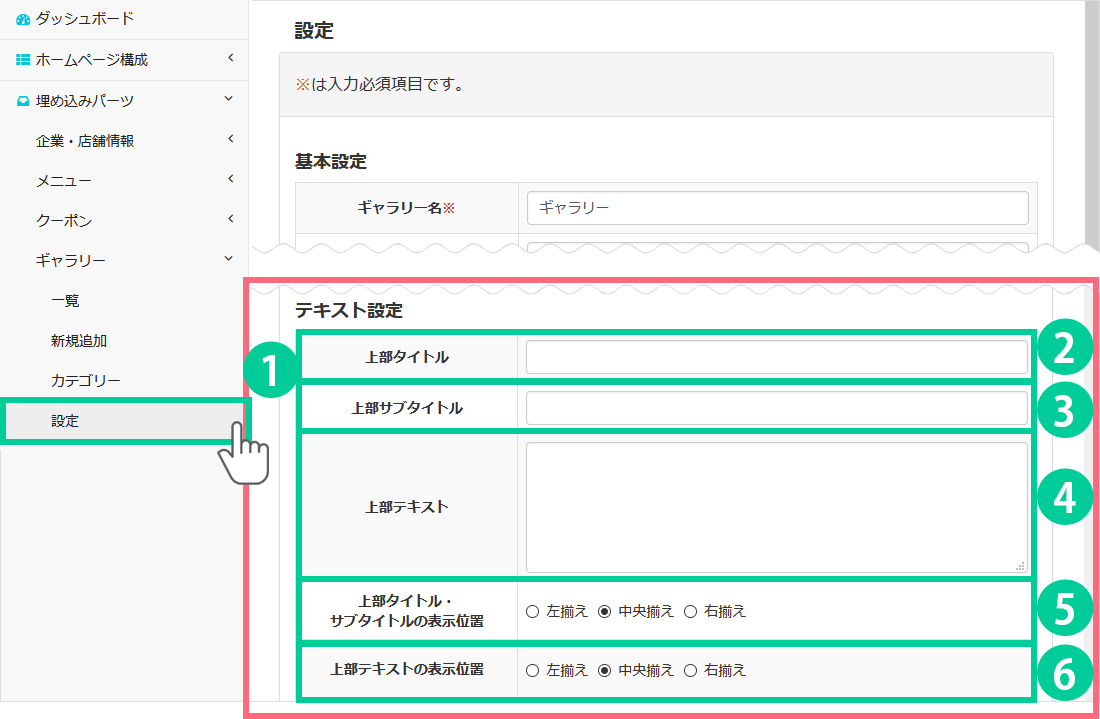This screenshot has width=1100, height=719.
Task: Choose 左揃え for 上部テキストの表示位置
Action: point(532,670)
